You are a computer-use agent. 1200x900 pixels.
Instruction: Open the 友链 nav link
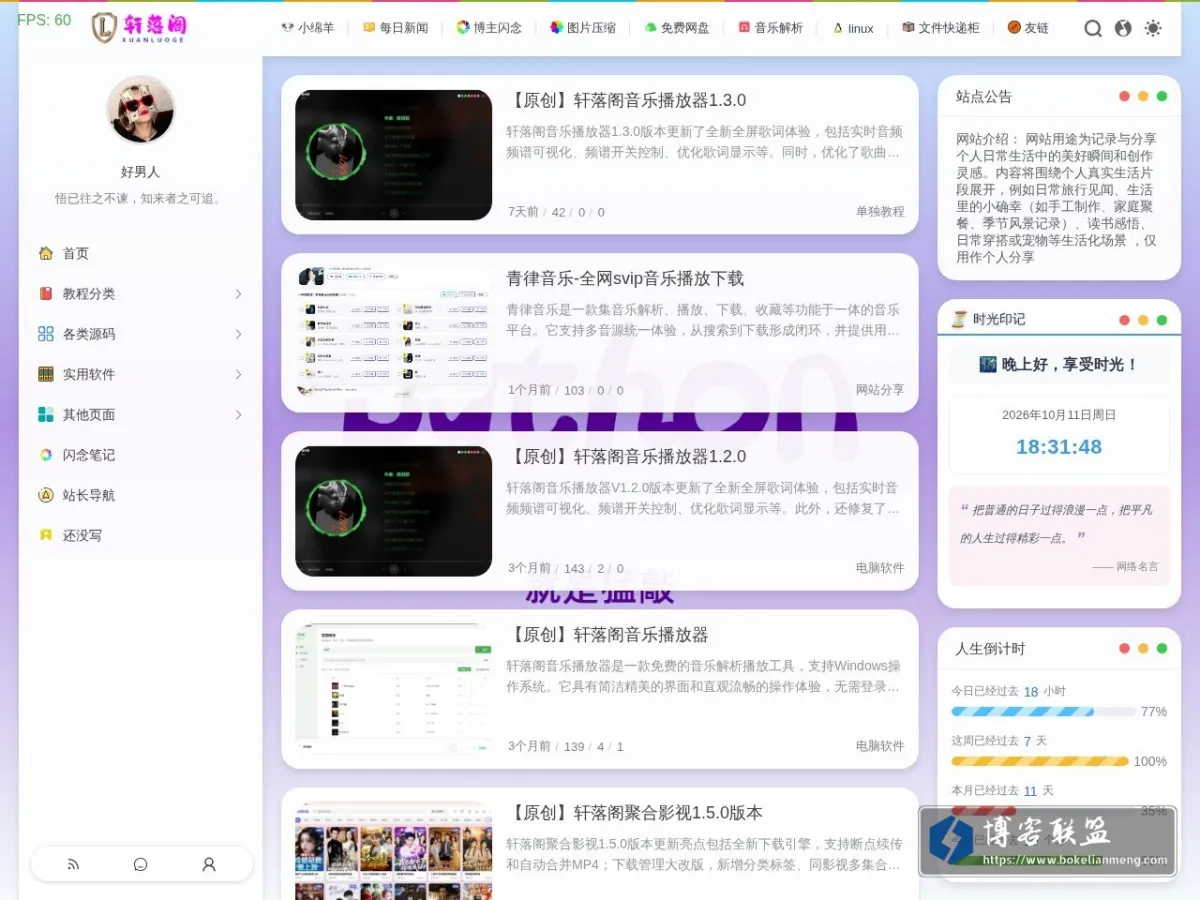[1028, 28]
